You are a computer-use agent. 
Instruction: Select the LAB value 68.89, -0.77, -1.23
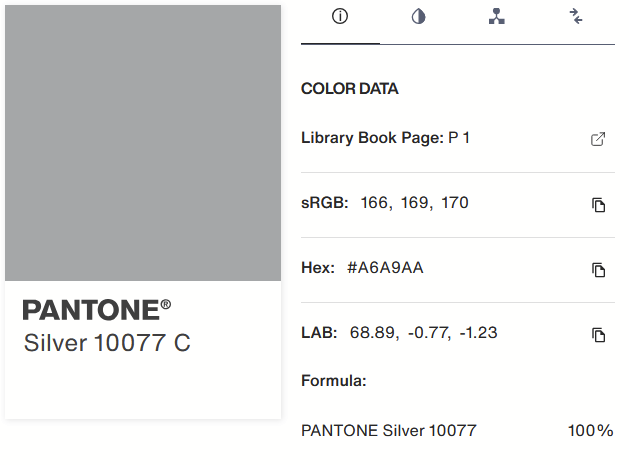(424, 333)
